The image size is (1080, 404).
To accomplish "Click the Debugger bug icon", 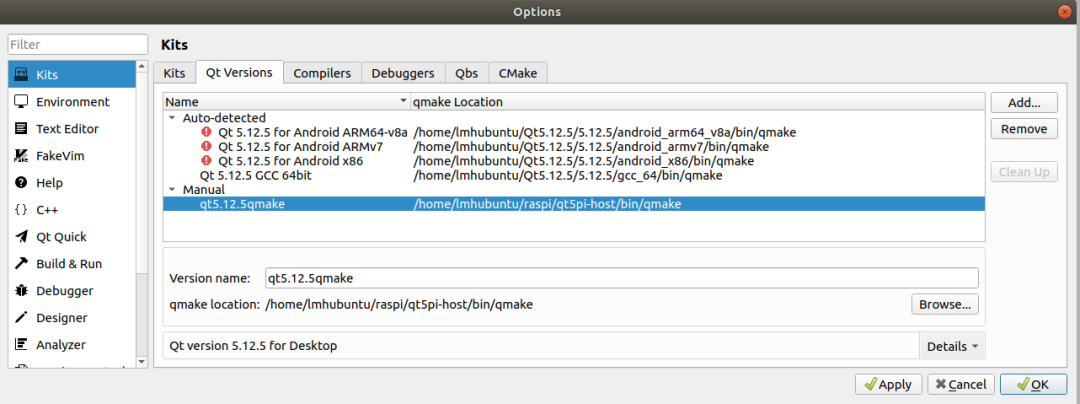I will 20,291.
